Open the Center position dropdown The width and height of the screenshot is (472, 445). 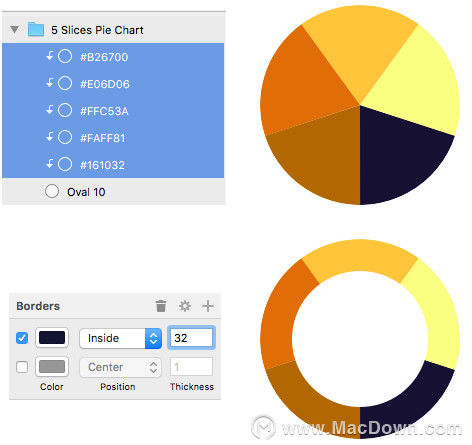(x=121, y=367)
